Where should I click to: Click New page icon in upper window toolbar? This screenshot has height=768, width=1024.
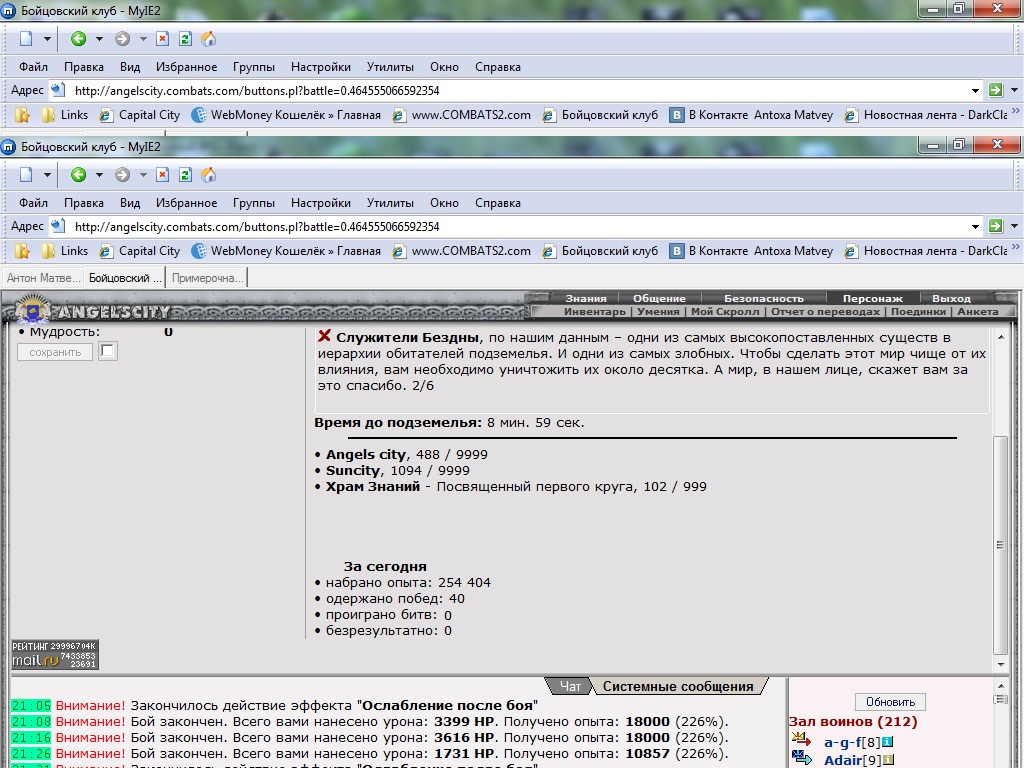tap(26, 39)
